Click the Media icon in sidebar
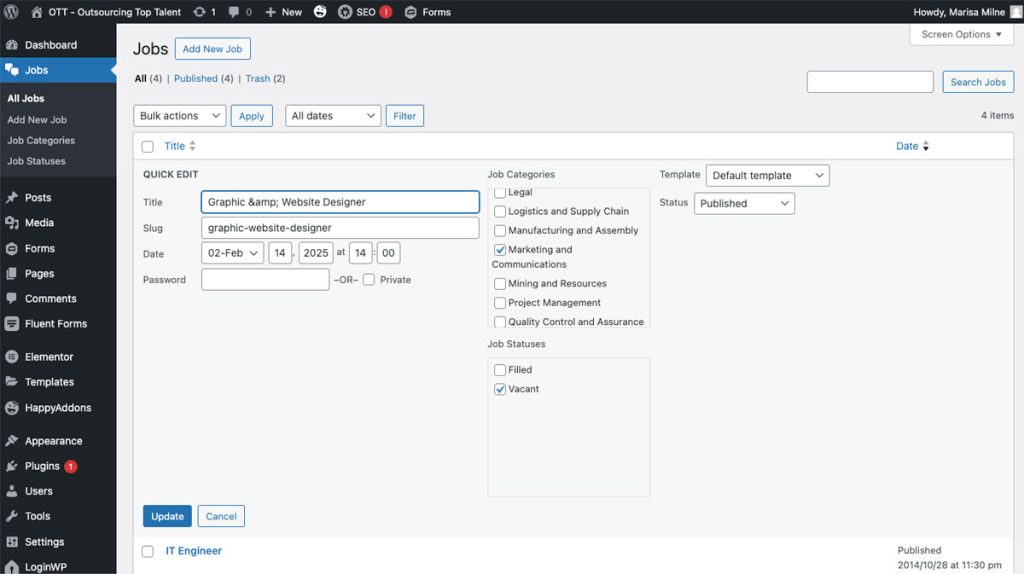This screenshot has width=1024, height=574. [x=12, y=223]
